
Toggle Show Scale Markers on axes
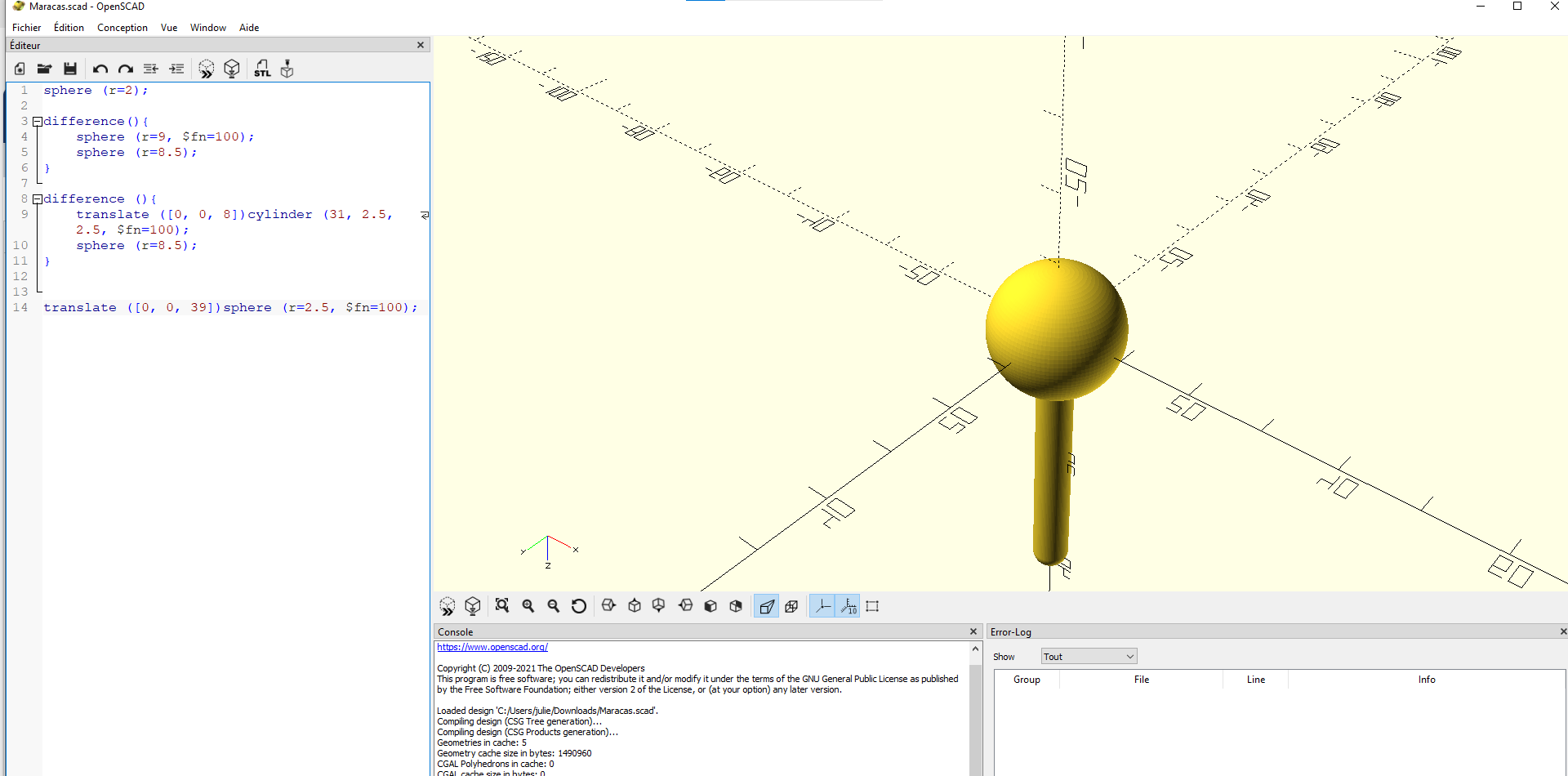pyautogui.click(x=848, y=606)
